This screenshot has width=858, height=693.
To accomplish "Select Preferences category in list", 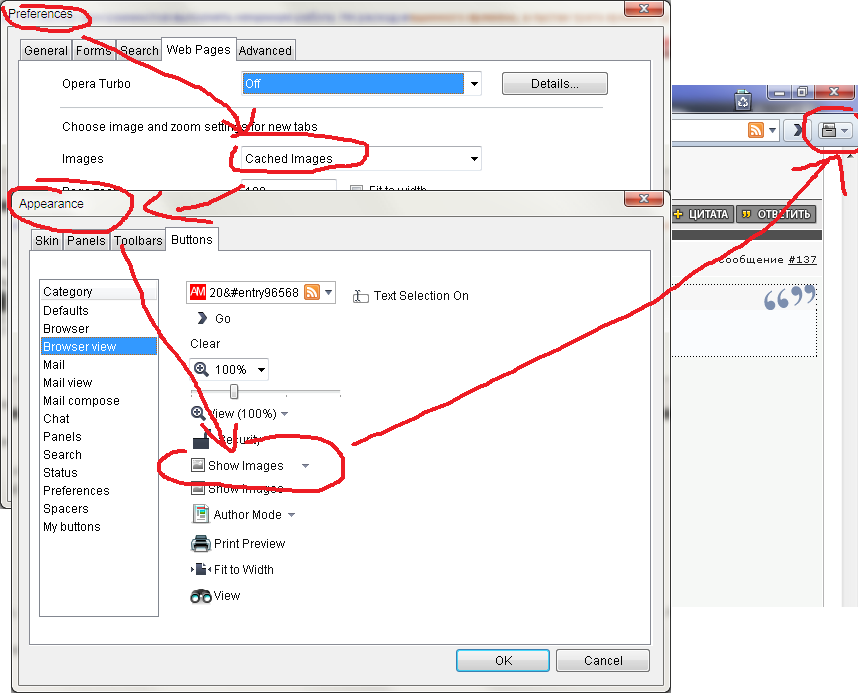I will pyautogui.click(x=98, y=490).
